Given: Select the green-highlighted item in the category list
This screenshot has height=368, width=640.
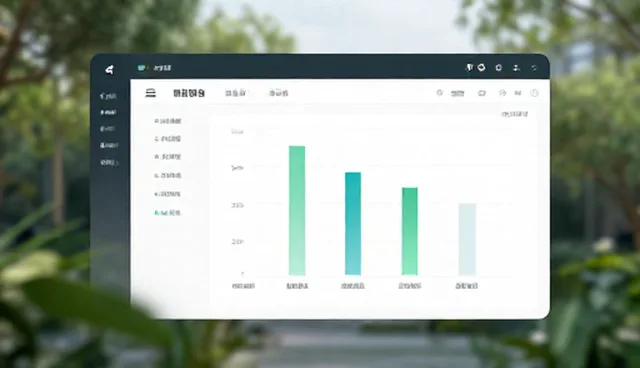Looking at the screenshot, I should [x=168, y=213].
